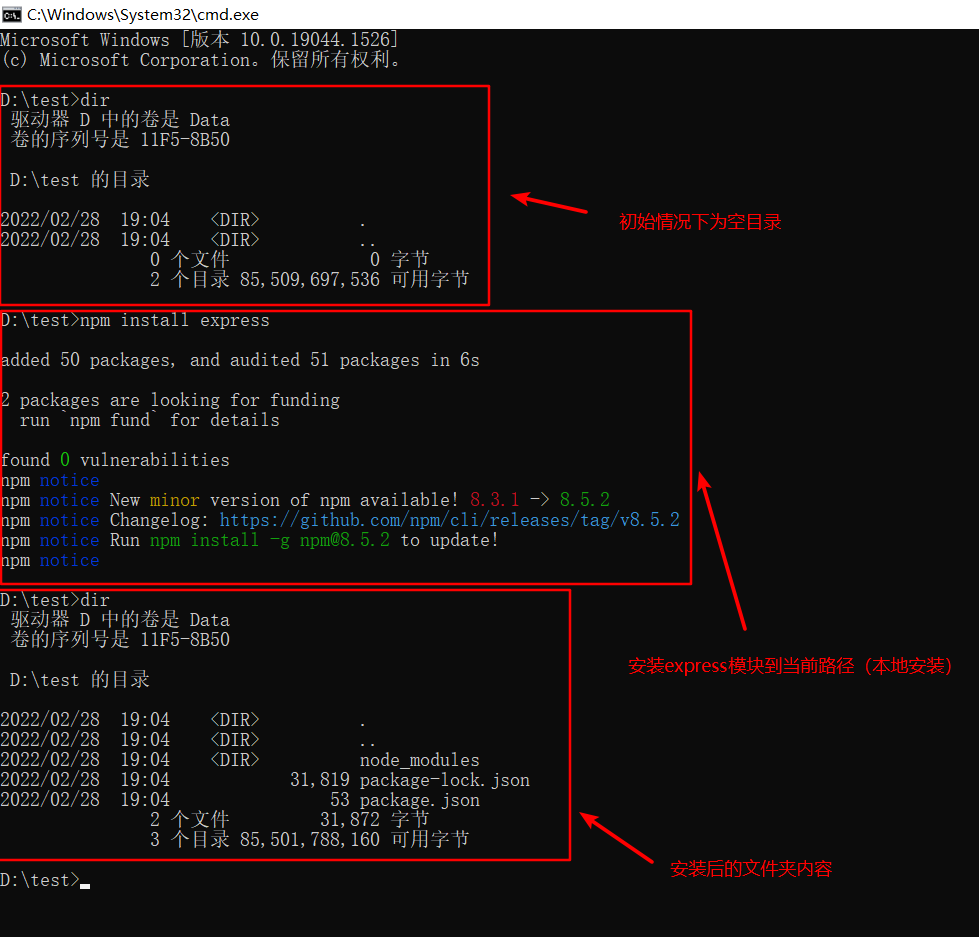Viewport: 979px width, 937px height.
Task: Click '2 个文件' in second dir output
Action: click(190, 820)
